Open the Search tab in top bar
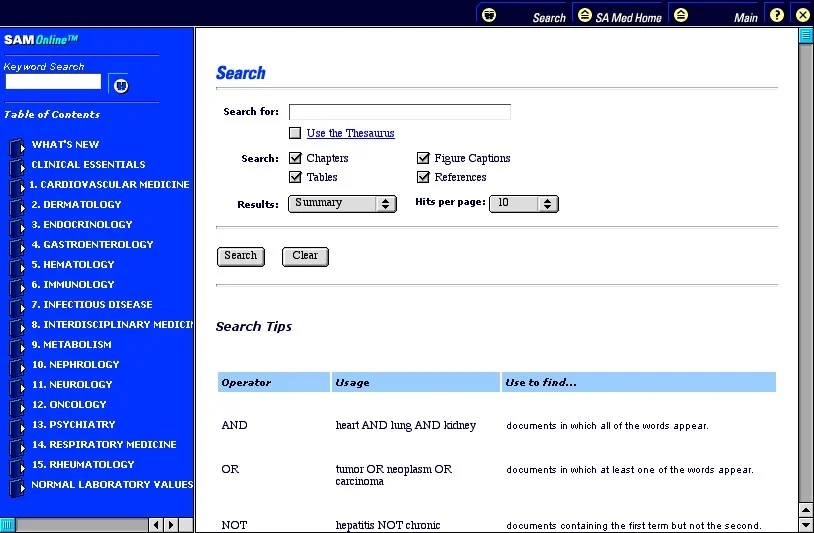 [x=549, y=18]
